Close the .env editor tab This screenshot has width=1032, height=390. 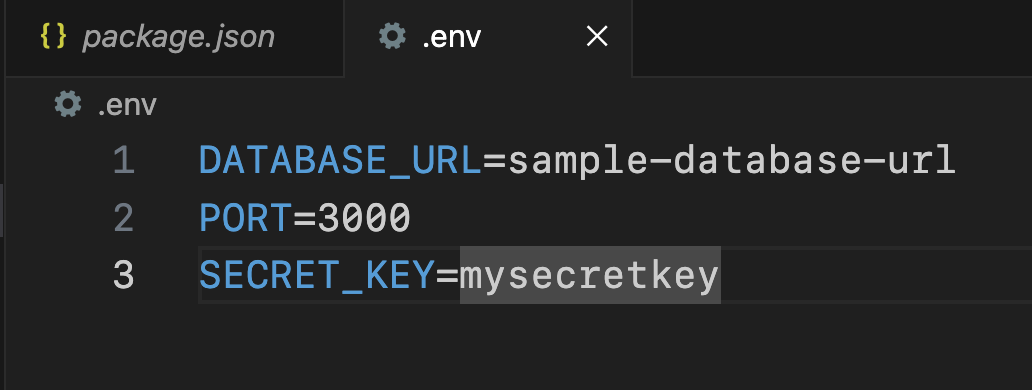point(596,37)
